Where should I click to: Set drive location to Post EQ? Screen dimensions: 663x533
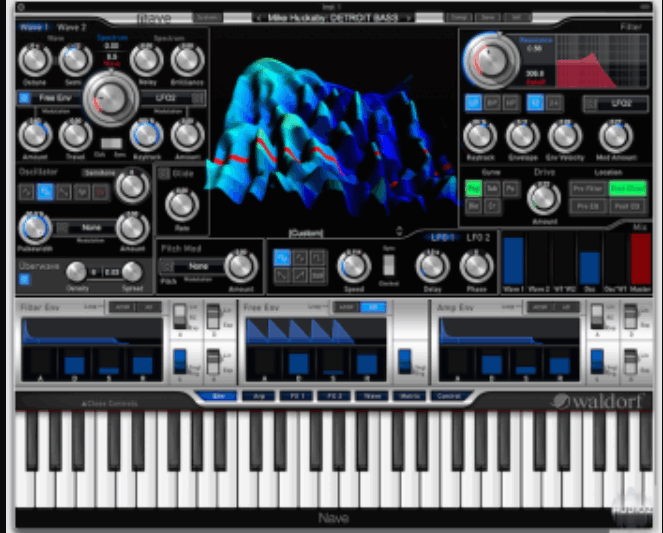pos(627,206)
